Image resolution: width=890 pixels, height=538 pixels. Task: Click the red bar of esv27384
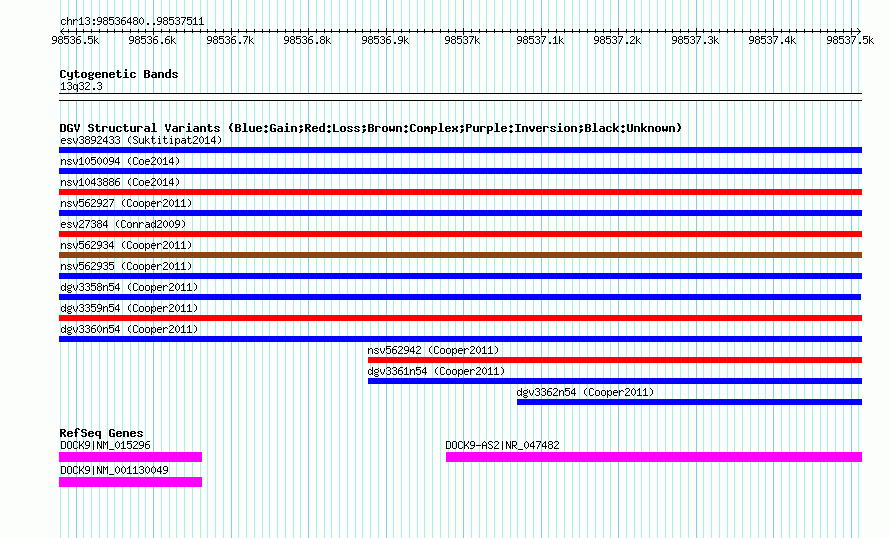point(460,234)
